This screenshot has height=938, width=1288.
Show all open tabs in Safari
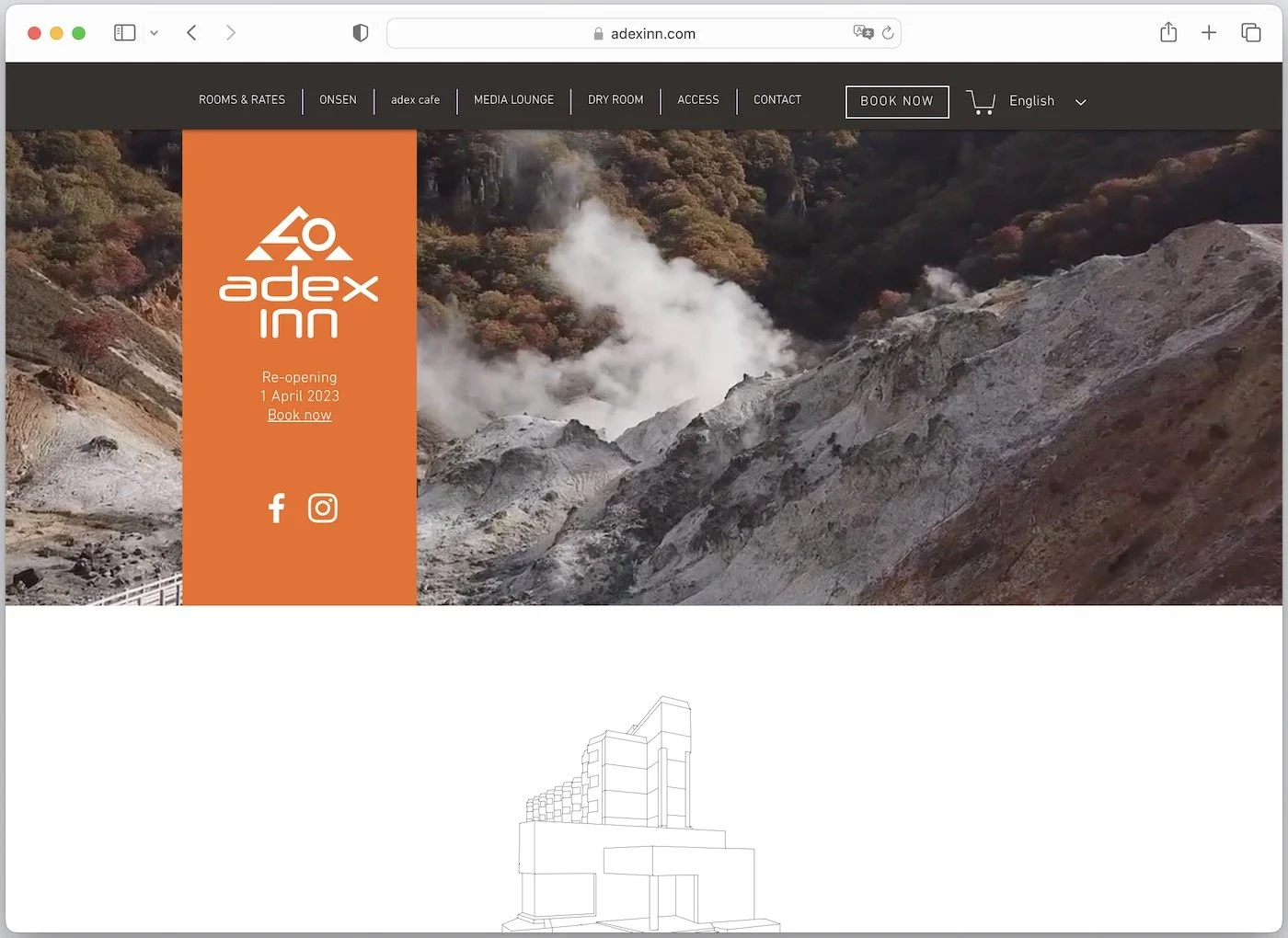pos(1251,32)
